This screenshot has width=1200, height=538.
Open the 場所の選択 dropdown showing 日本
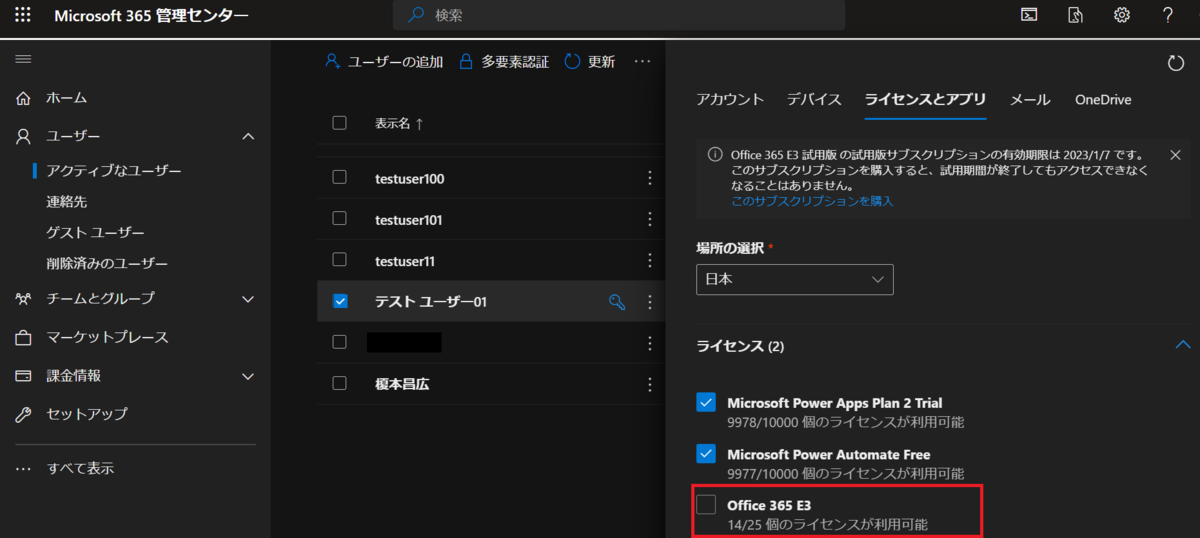click(795, 279)
